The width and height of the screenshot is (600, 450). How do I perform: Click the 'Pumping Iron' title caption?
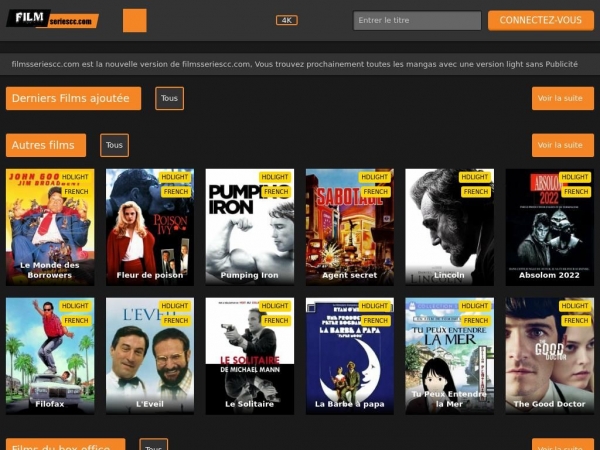(x=249, y=275)
